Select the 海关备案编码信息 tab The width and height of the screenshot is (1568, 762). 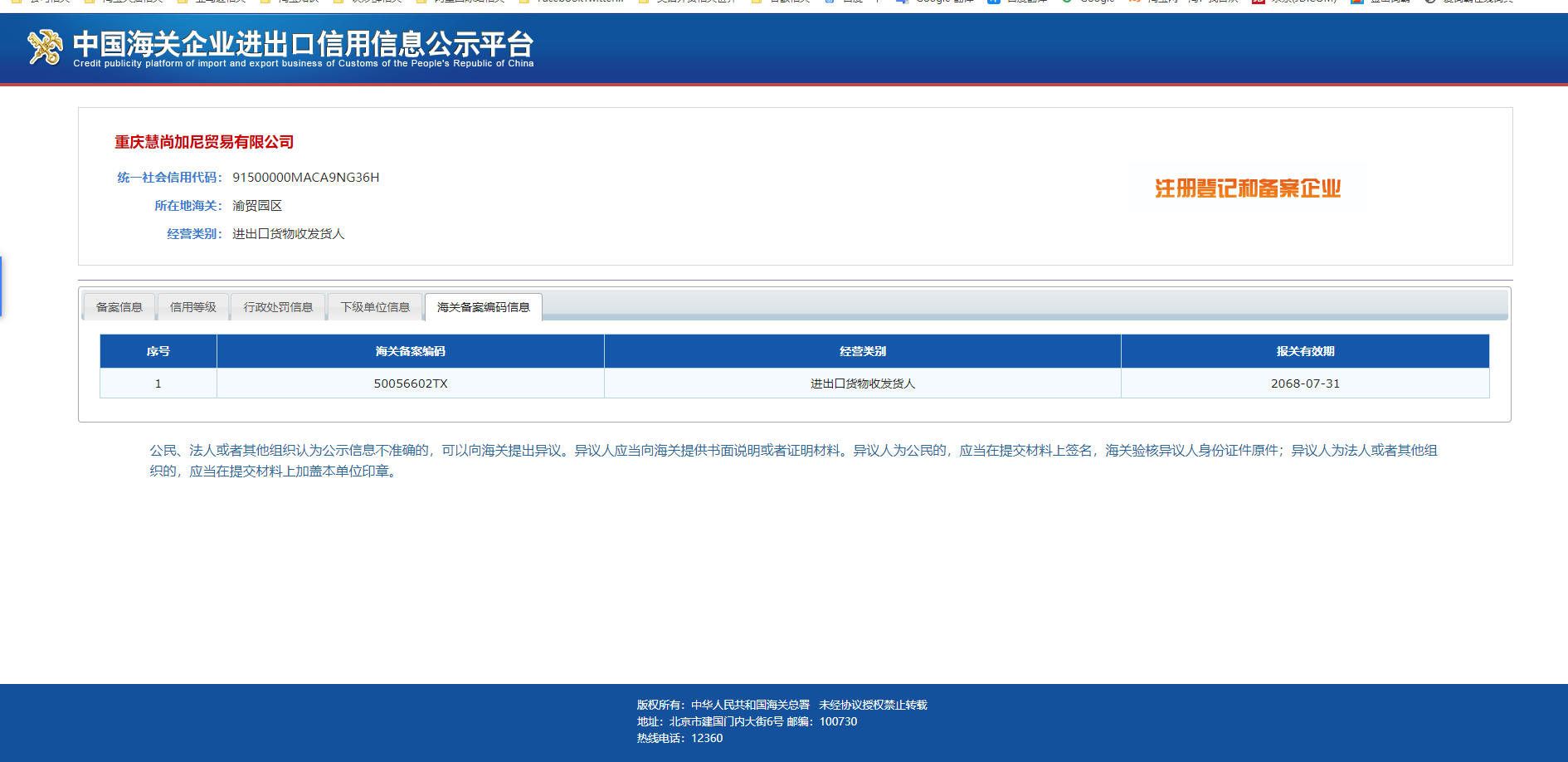click(484, 307)
